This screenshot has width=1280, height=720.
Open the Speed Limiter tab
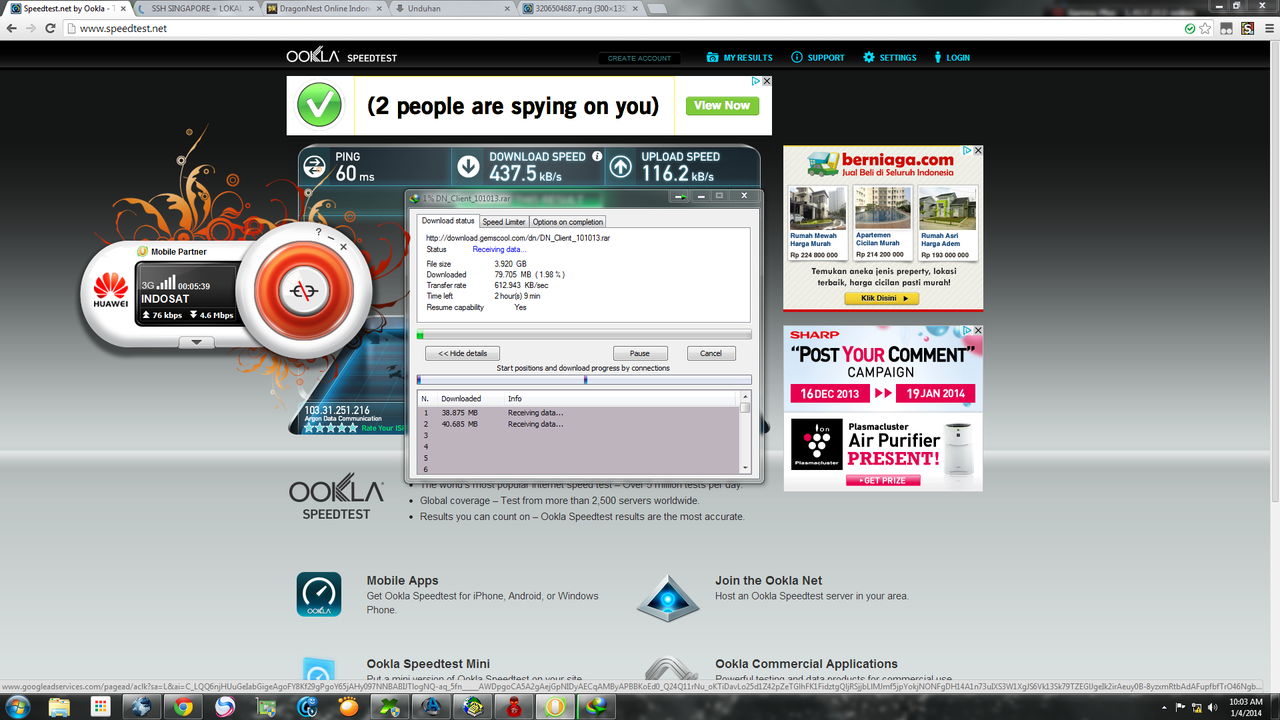point(504,222)
